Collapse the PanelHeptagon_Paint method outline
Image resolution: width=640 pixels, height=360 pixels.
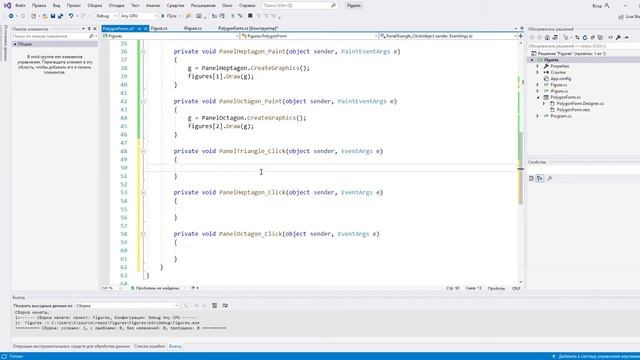(x=143, y=51)
